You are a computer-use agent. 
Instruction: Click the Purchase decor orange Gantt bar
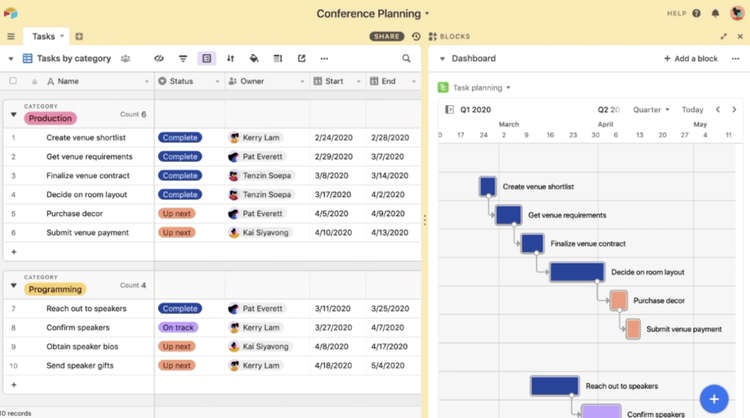tap(619, 300)
